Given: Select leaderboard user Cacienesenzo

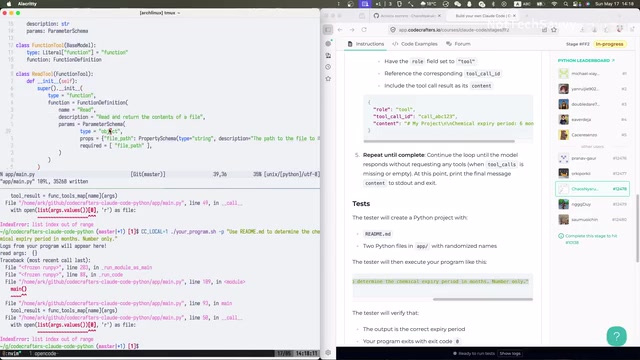Looking at the screenshot, I should [x=592, y=135].
